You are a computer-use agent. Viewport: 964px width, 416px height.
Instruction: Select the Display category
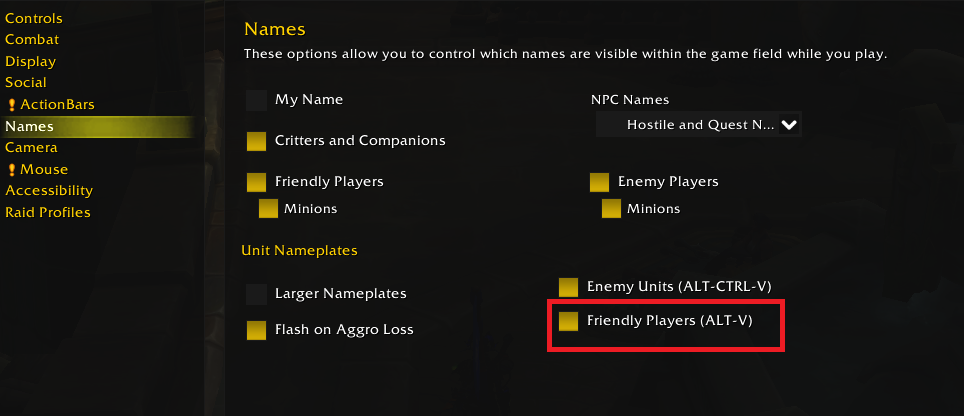pyautogui.click(x=31, y=61)
